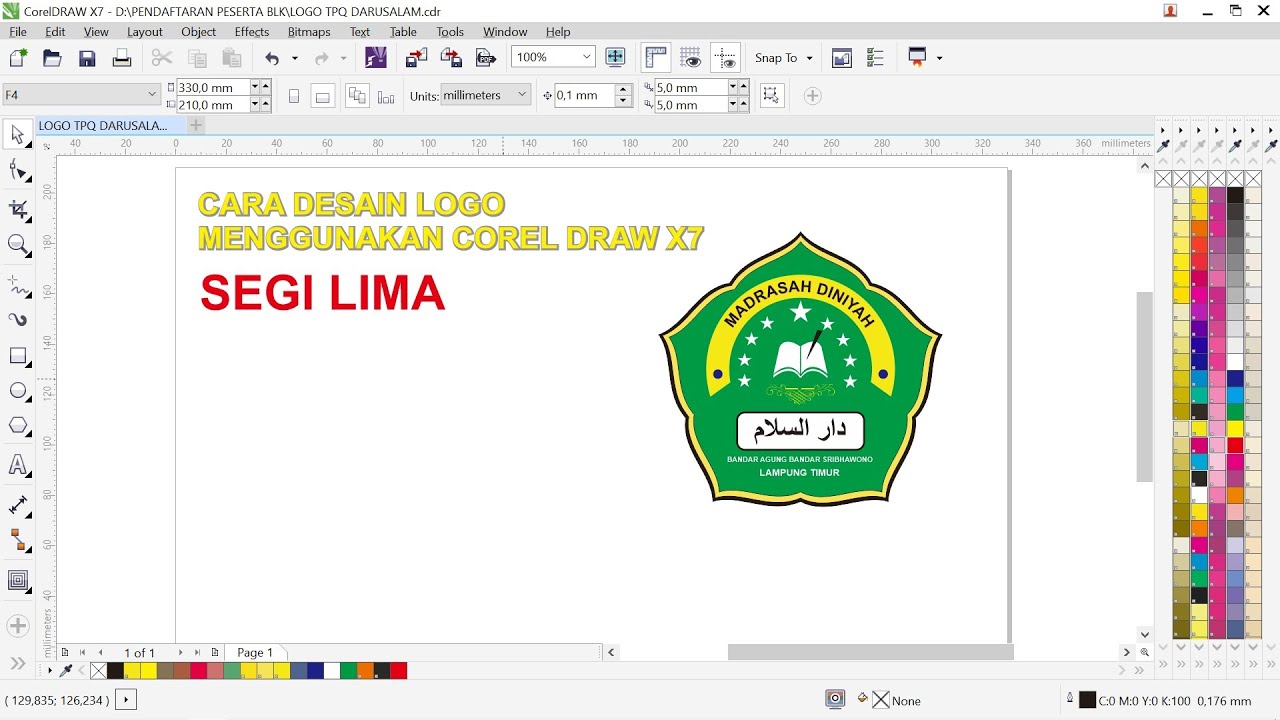Click the Import icon

pos(416,58)
